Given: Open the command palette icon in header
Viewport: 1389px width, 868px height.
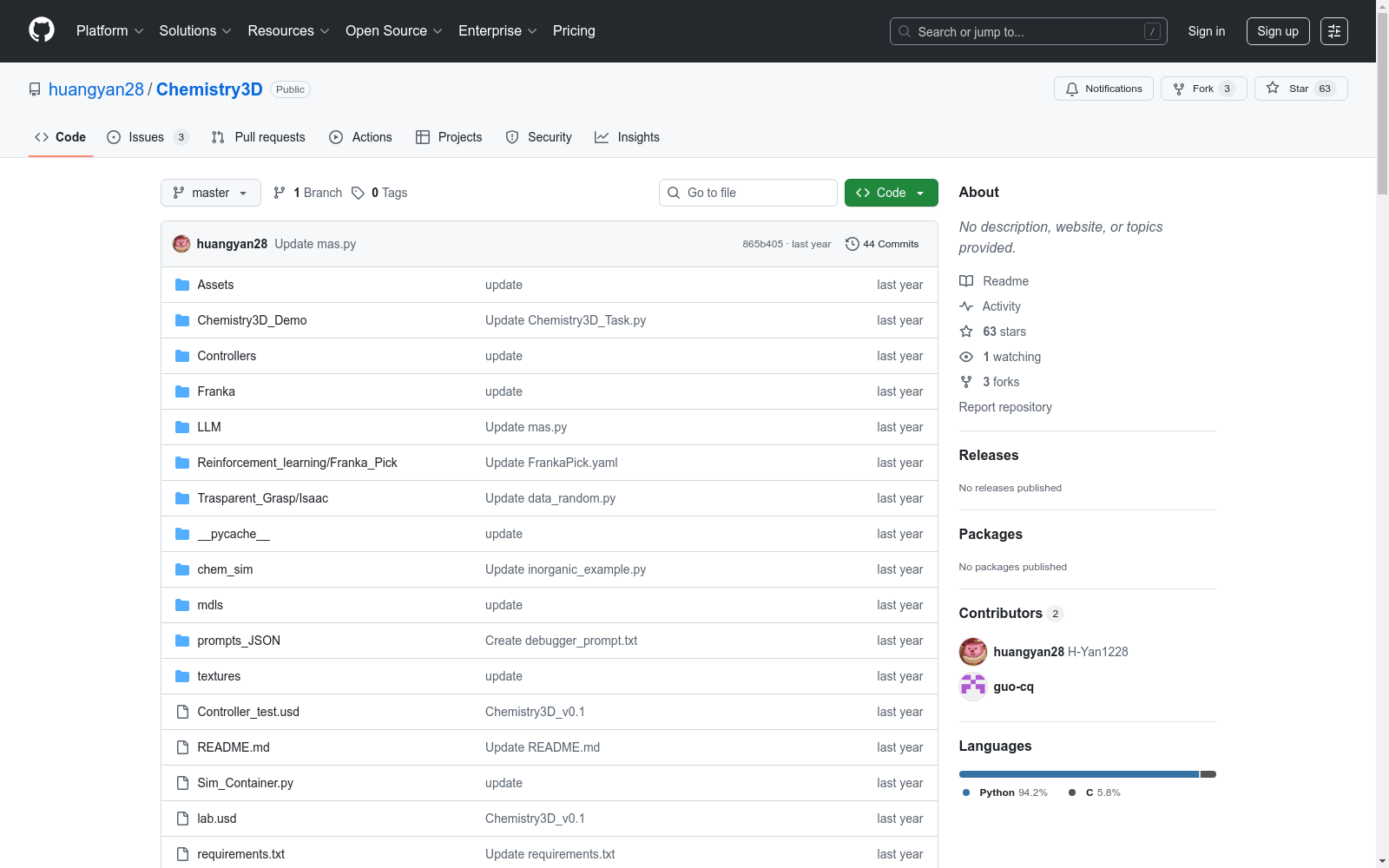Looking at the screenshot, I should click(x=1334, y=31).
